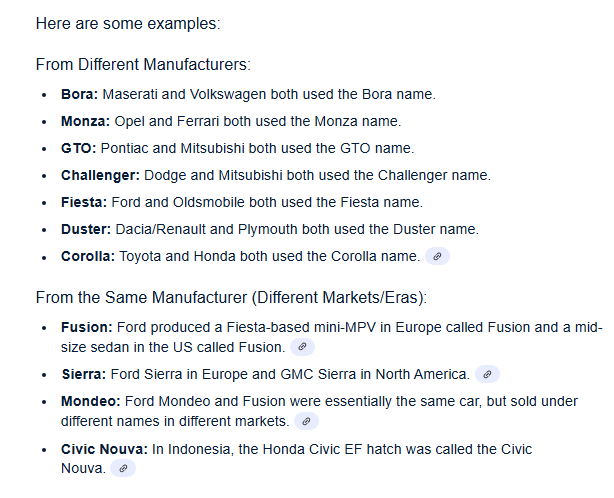Click the bold Bora label
This screenshot has width=614, height=498.
[x=79, y=94]
